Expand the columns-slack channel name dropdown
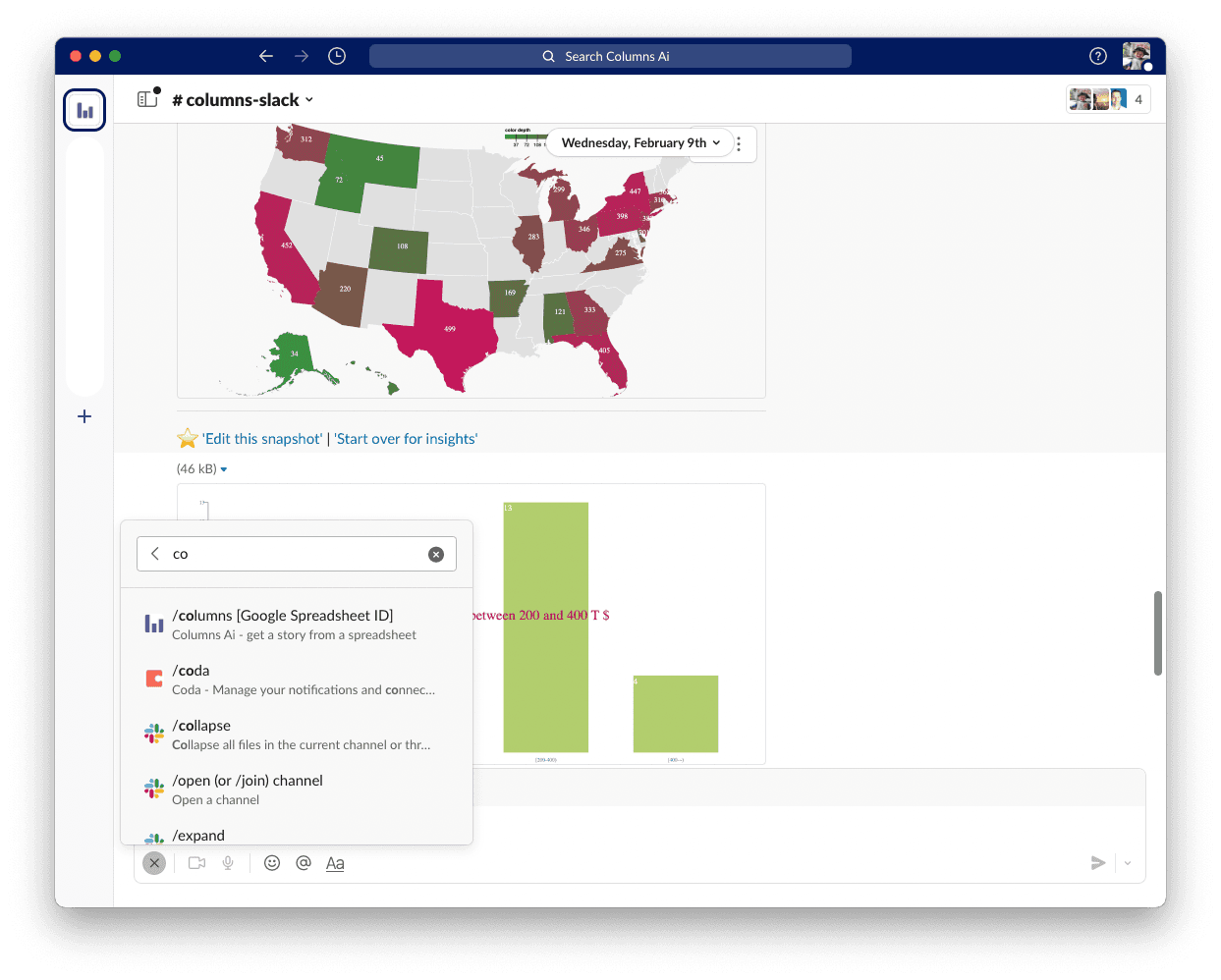Image resolution: width=1221 pixels, height=980 pixels. point(243,100)
